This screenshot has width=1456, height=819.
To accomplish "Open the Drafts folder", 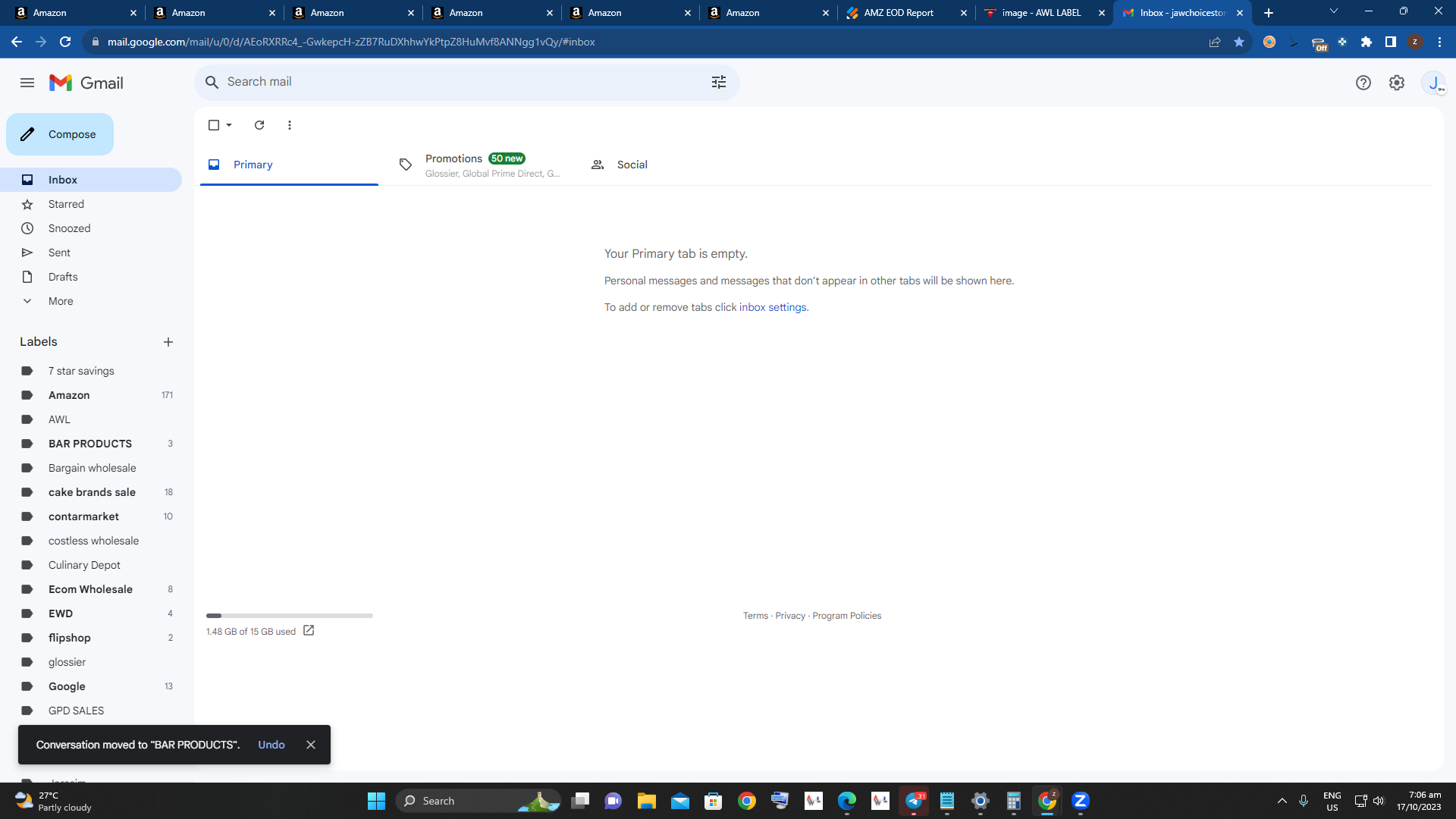I will point(91,277).
